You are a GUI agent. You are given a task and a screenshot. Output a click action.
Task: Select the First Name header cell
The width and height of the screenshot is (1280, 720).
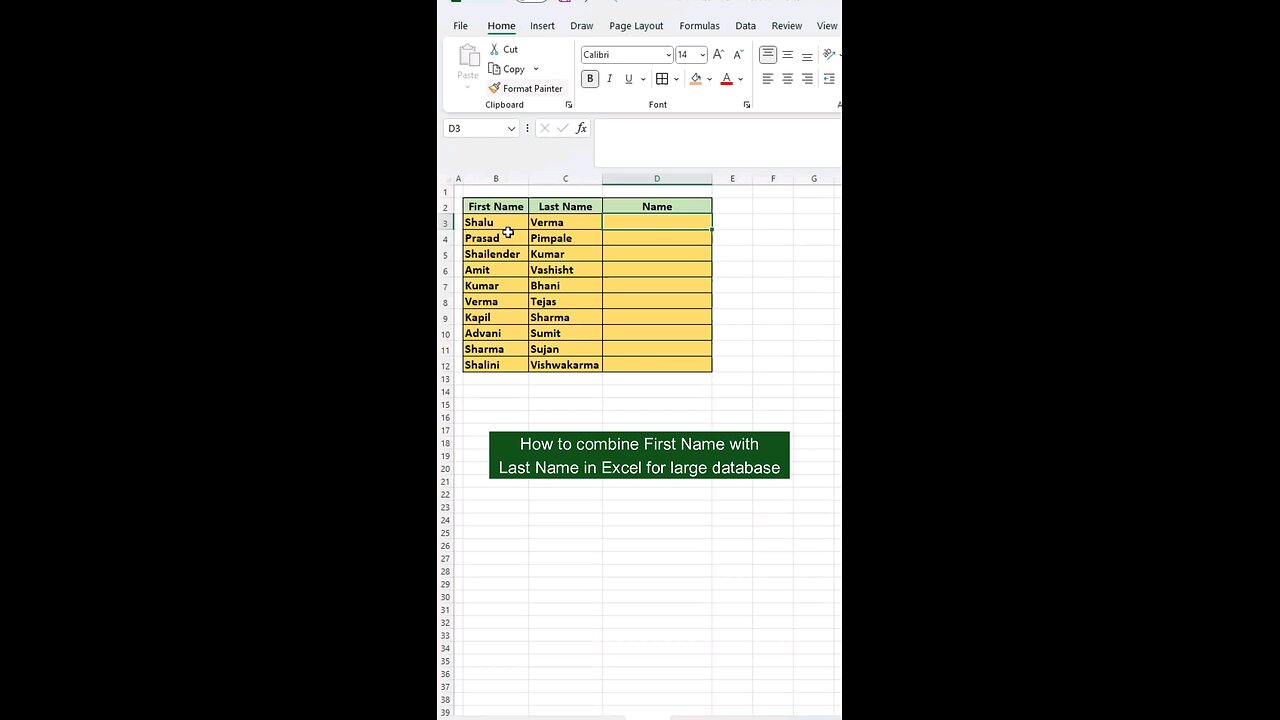tap(495, 206)
